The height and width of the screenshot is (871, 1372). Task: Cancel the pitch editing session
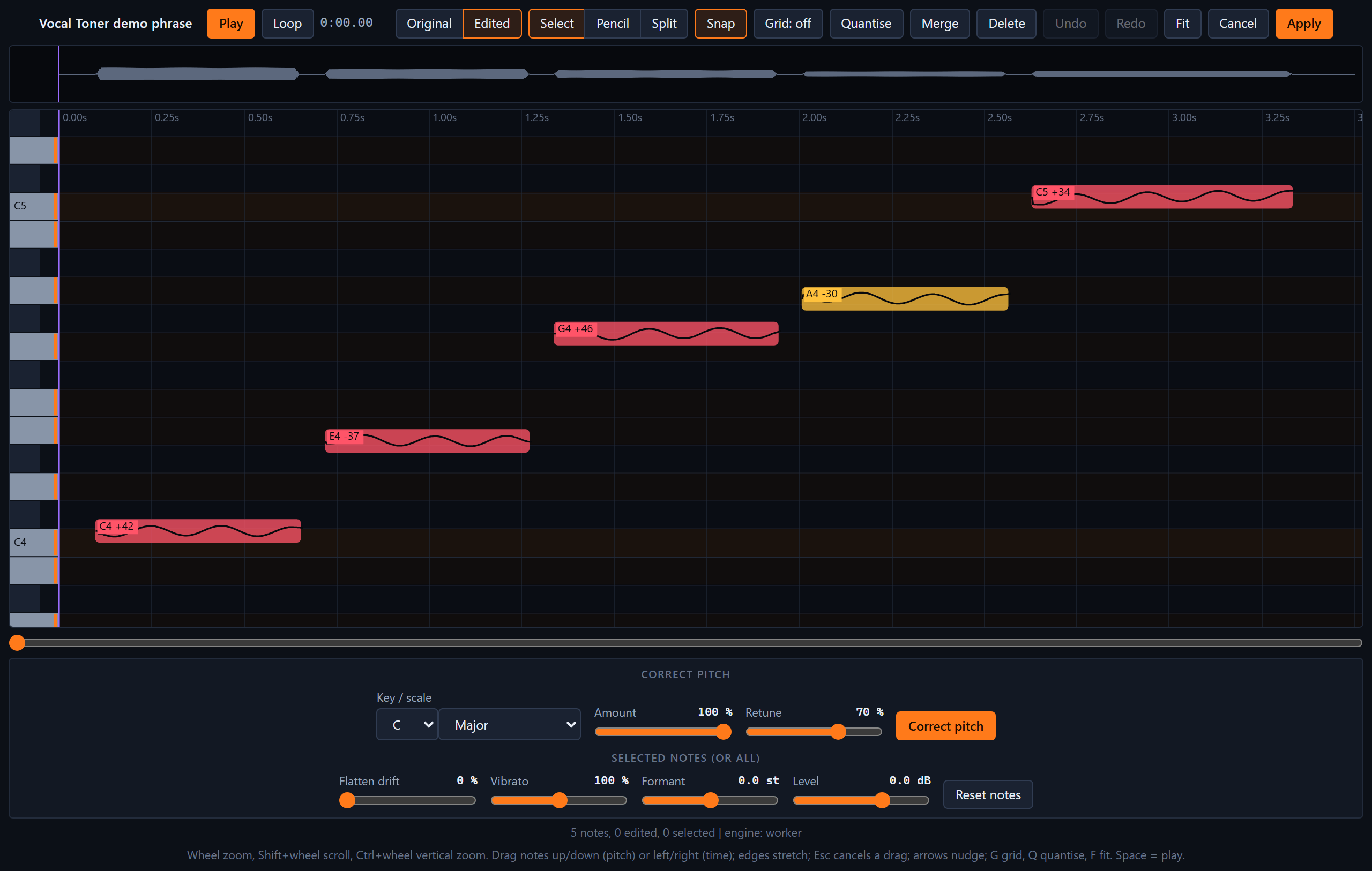[x=1237, y=24]
